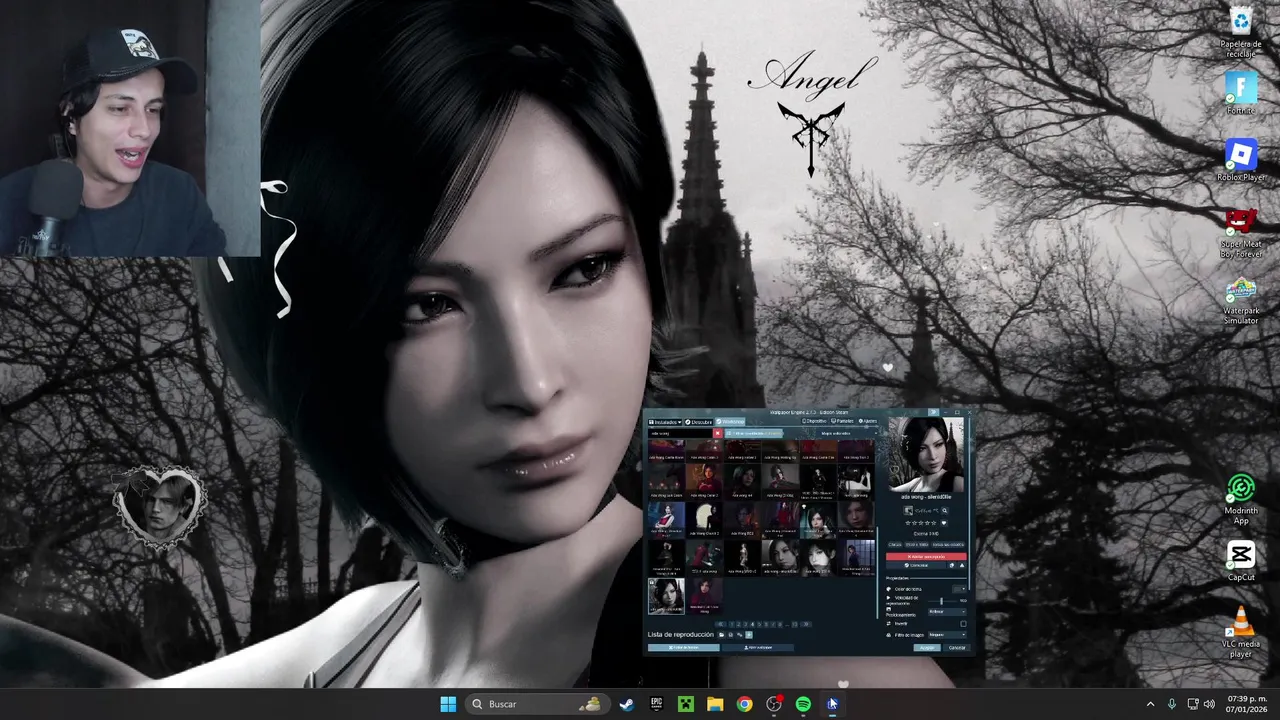The width and height of the screenshot is (1280, 720).
Task: Open Spotify from the taskbar
Action: click(803, 704)
